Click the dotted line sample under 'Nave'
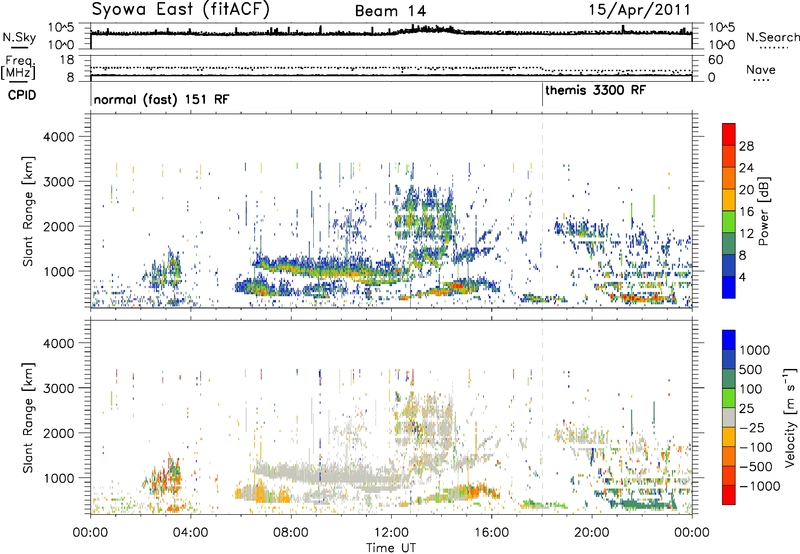800x554 pixels. click(761, 80)
